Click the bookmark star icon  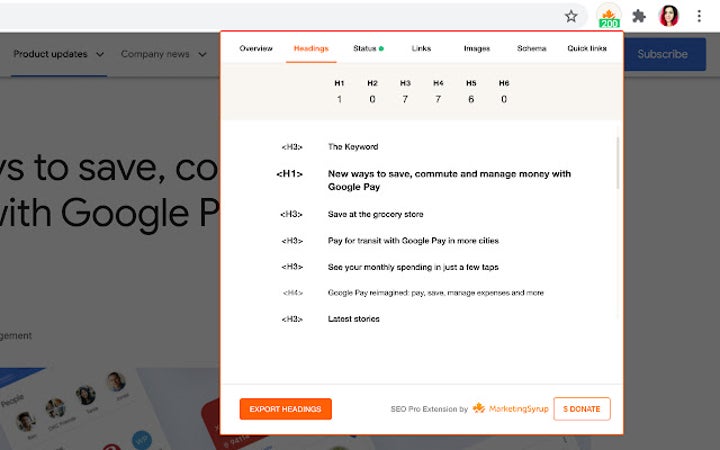[x=571, y=16]
